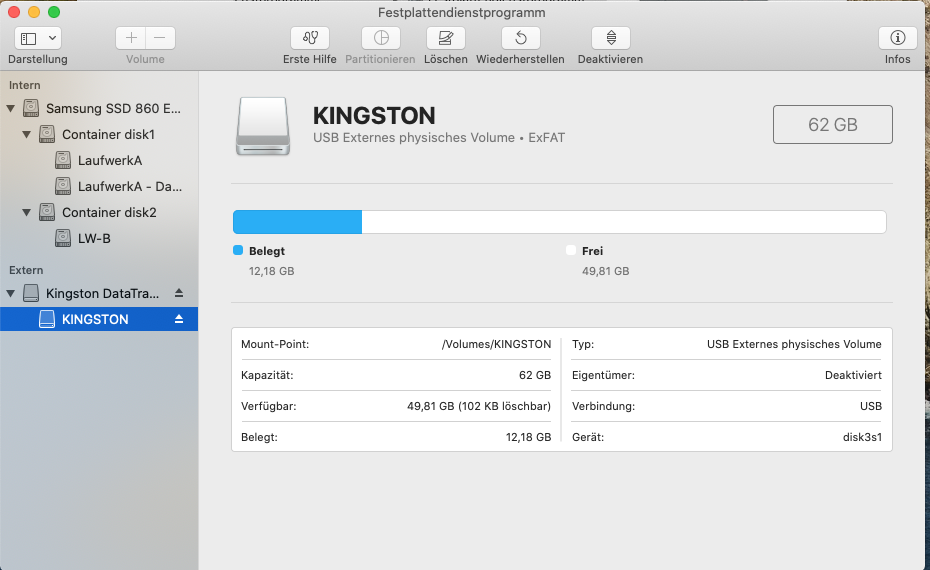Image resolution: width=930 pixels, height=570 pixels.
Task: Select the LaufwerkA - Daten volume
Action: point(129,186)
